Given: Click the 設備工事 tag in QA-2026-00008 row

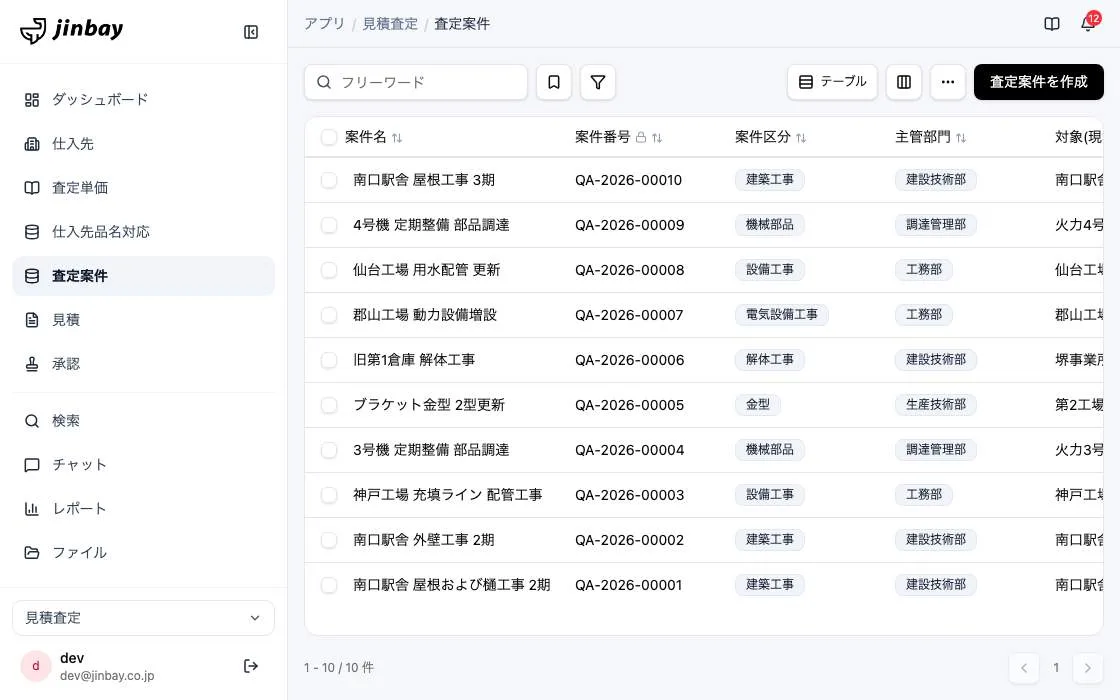Looking at the screenshot, I should click(769, 269).
